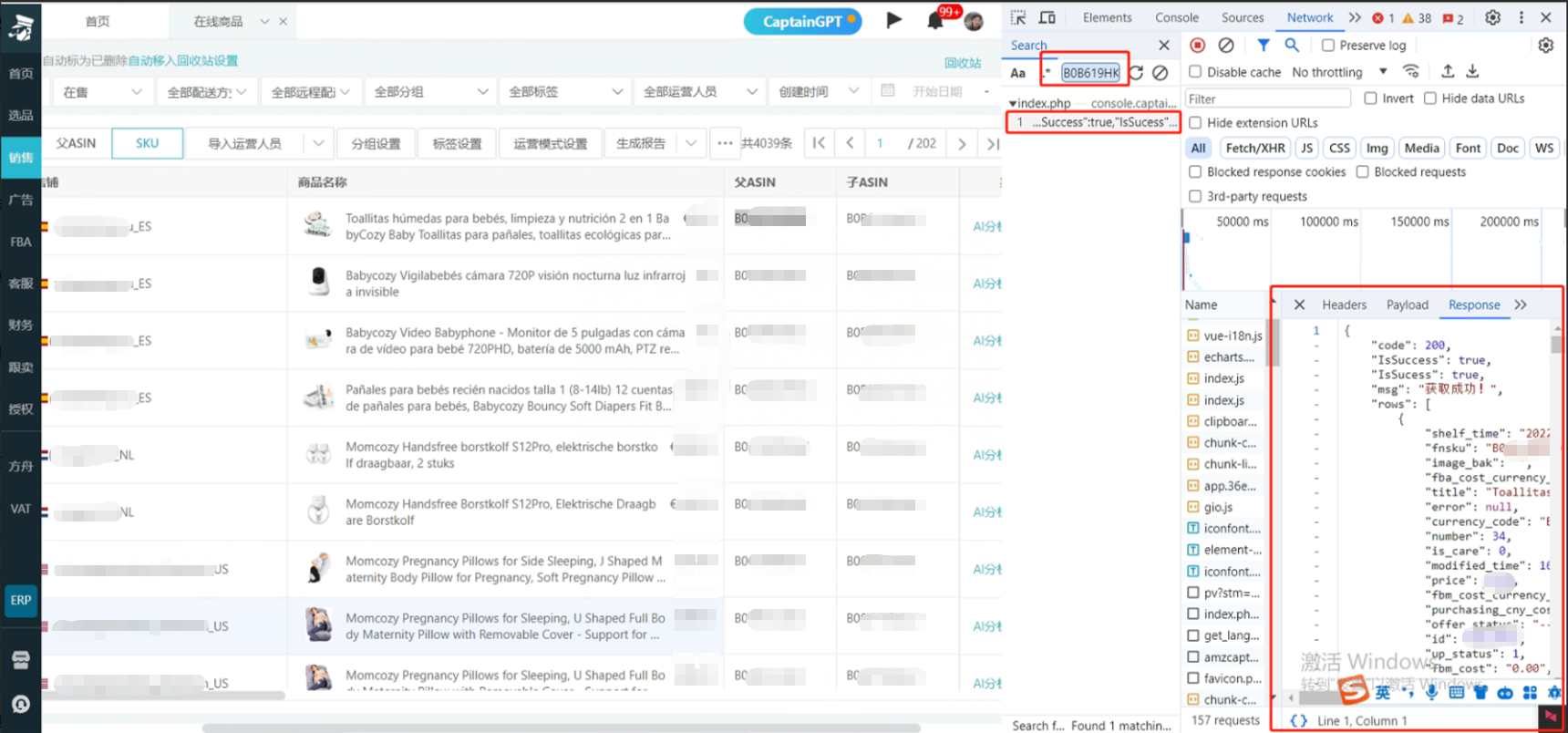Click the 回收站 link
This screenshot has height=733, width=1568.
click(x=963, y=62)
